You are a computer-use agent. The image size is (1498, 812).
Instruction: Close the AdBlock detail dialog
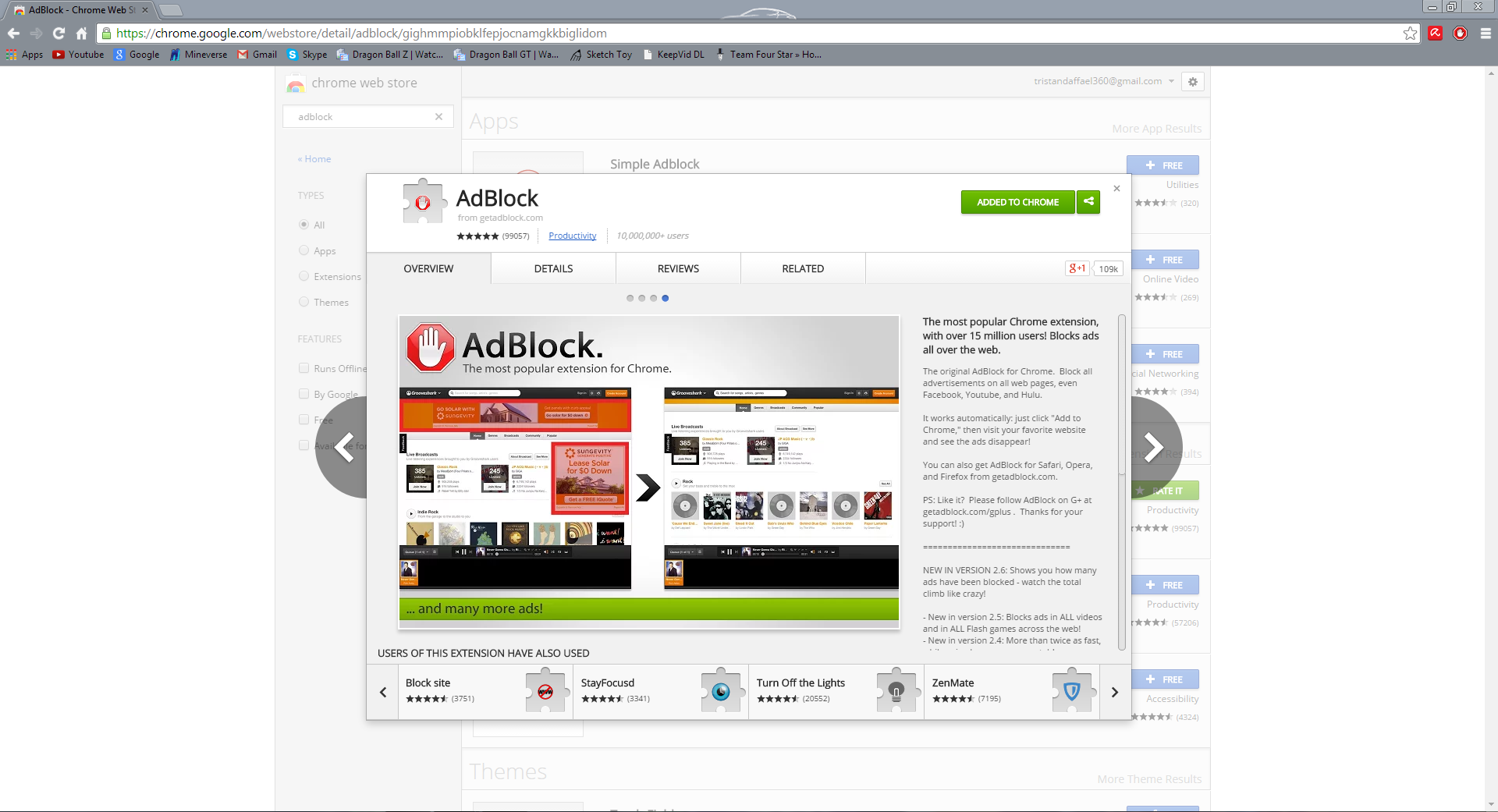(x=1116, y=189)
